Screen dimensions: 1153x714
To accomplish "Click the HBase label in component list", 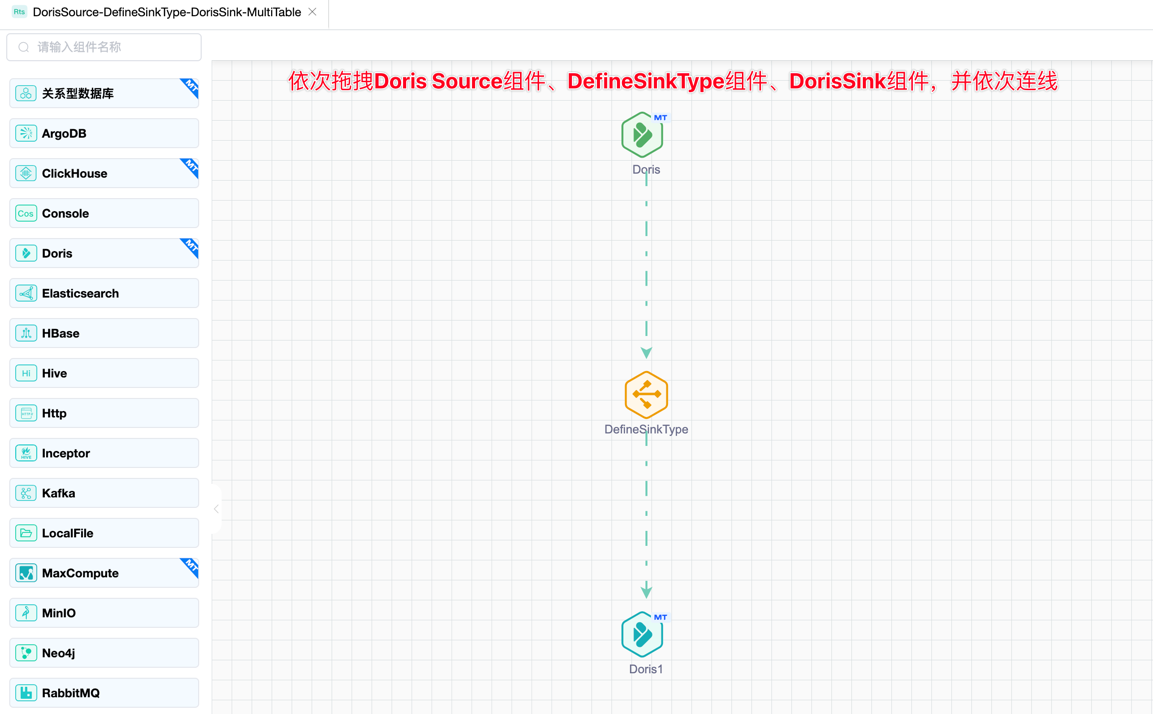I will click(60, 333).
